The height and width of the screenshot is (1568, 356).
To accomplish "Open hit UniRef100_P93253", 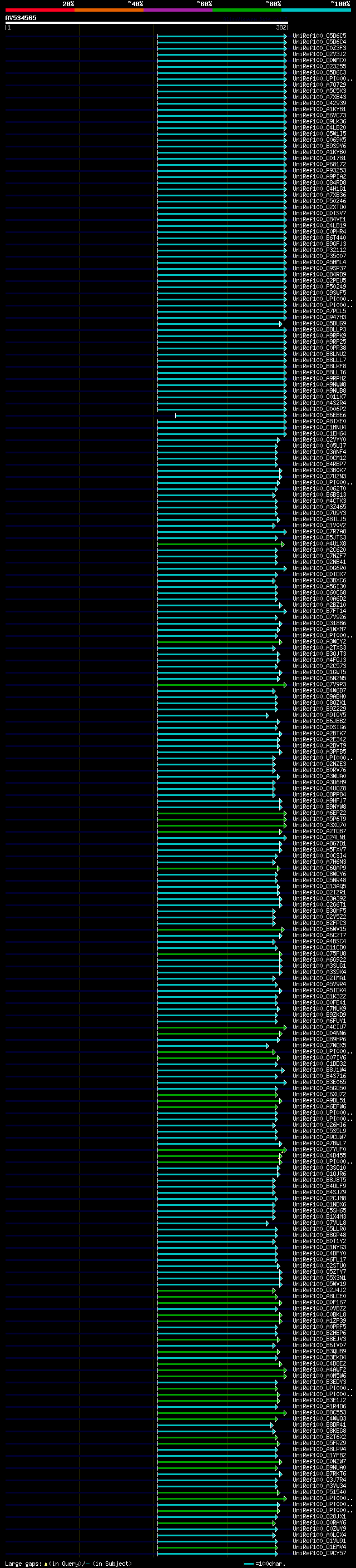I will pyautogui.click(x=319, y=170).
